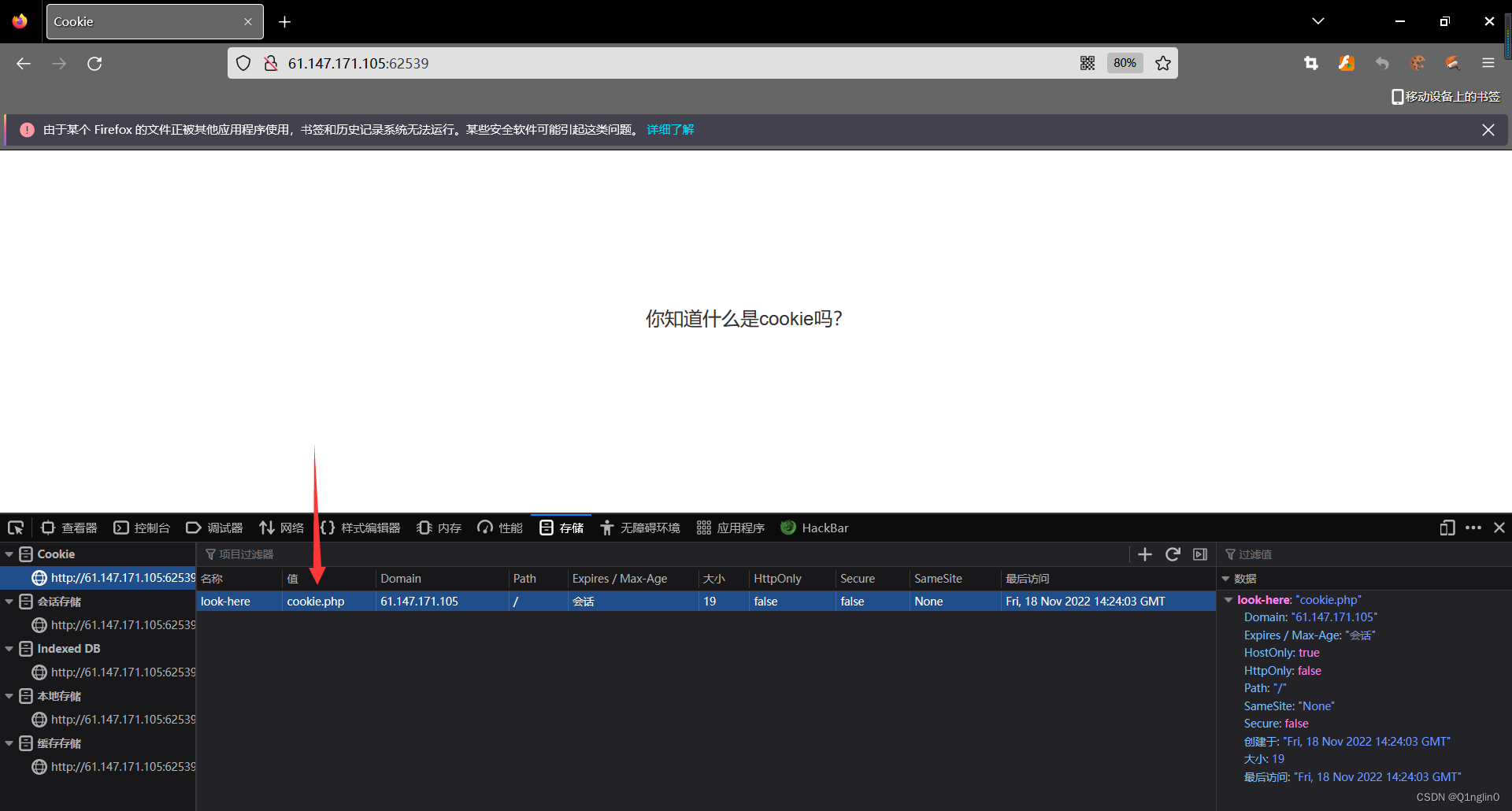The width and height of the screenshot is (1512, 811).
Task: Open new browser tab
Action: point(285,22)
